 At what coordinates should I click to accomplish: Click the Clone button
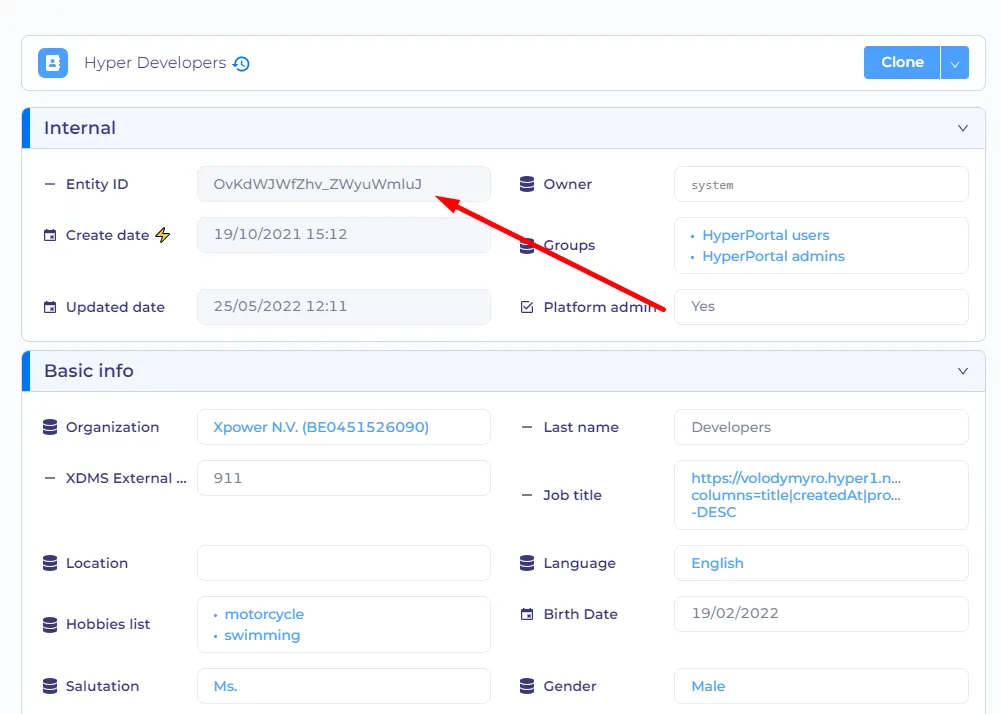[x=902, y=63]
